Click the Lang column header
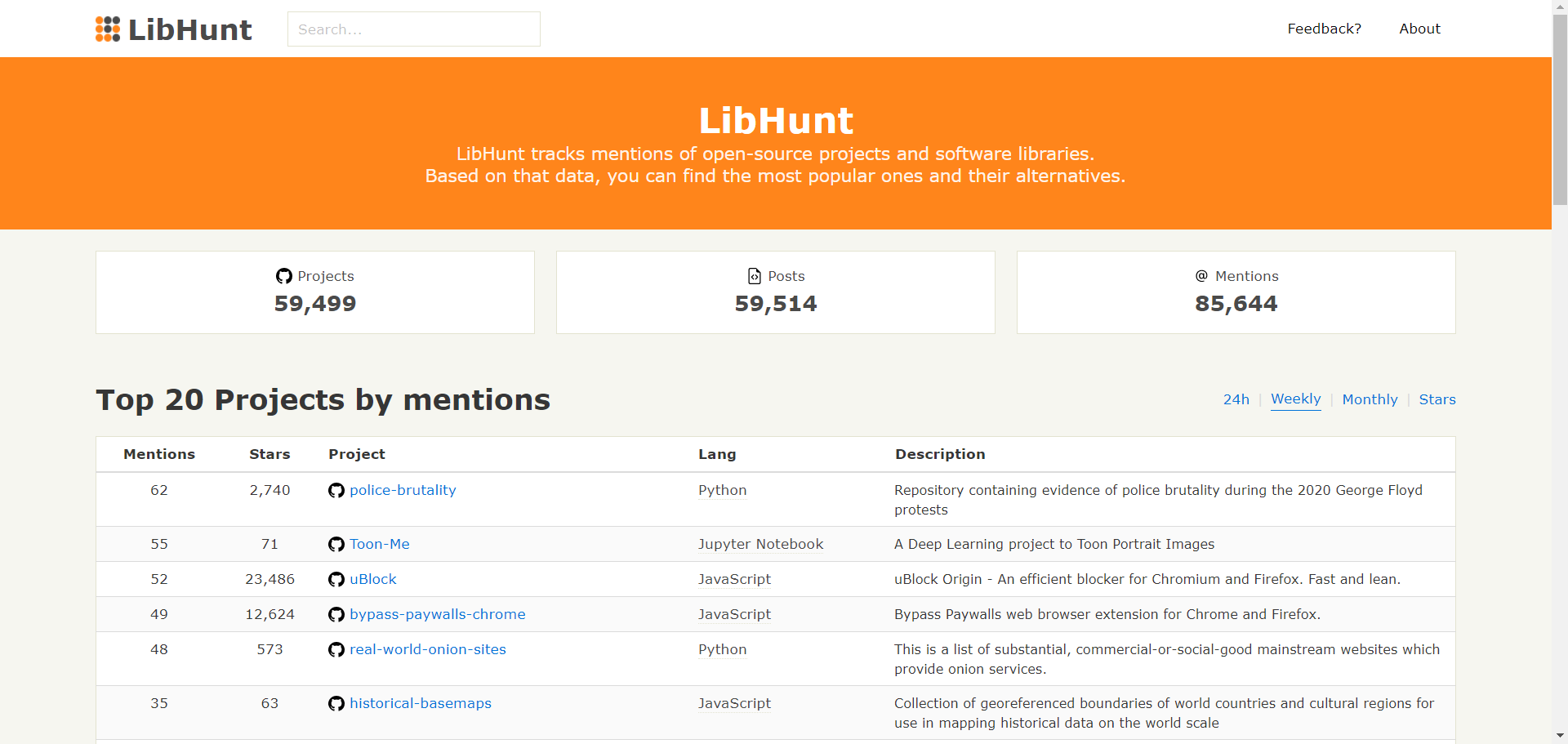Screen dimensions: 1568x744 click(717, 454)
